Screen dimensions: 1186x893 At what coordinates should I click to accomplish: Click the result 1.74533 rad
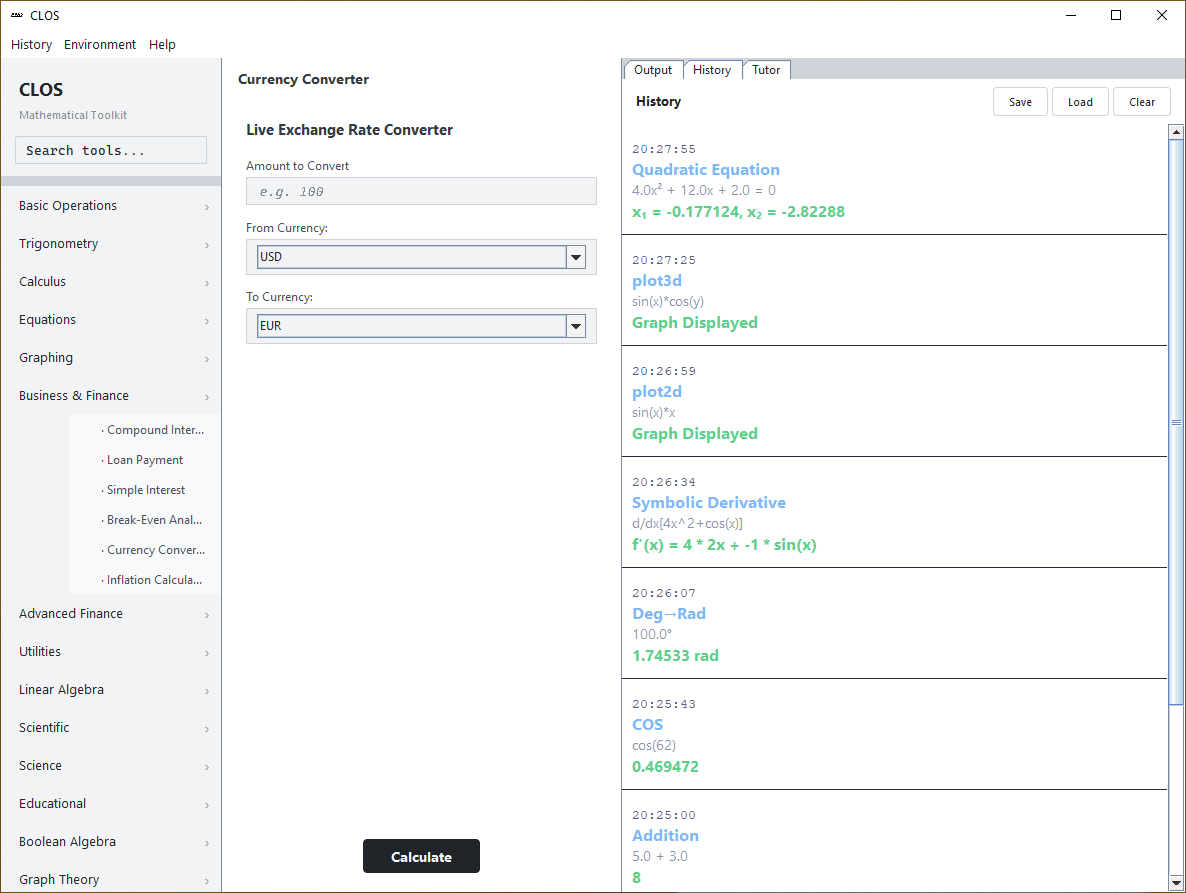(x=675, y=656)
